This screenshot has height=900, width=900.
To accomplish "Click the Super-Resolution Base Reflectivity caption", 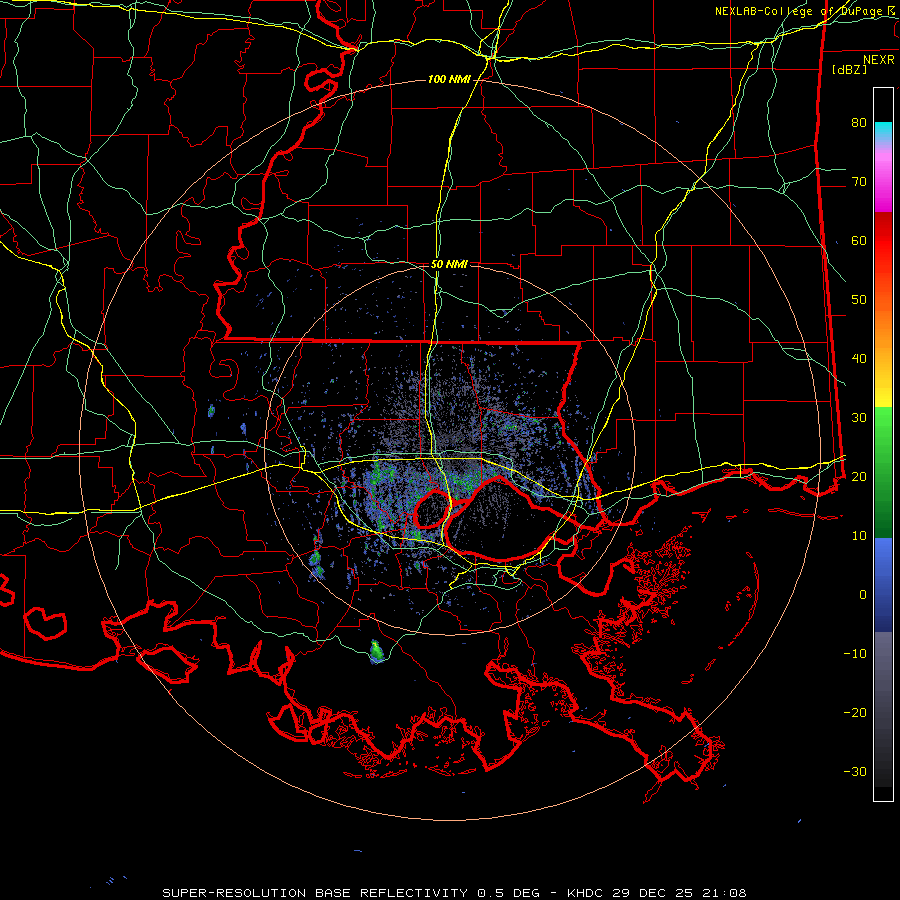I will (x=454, y=893).
